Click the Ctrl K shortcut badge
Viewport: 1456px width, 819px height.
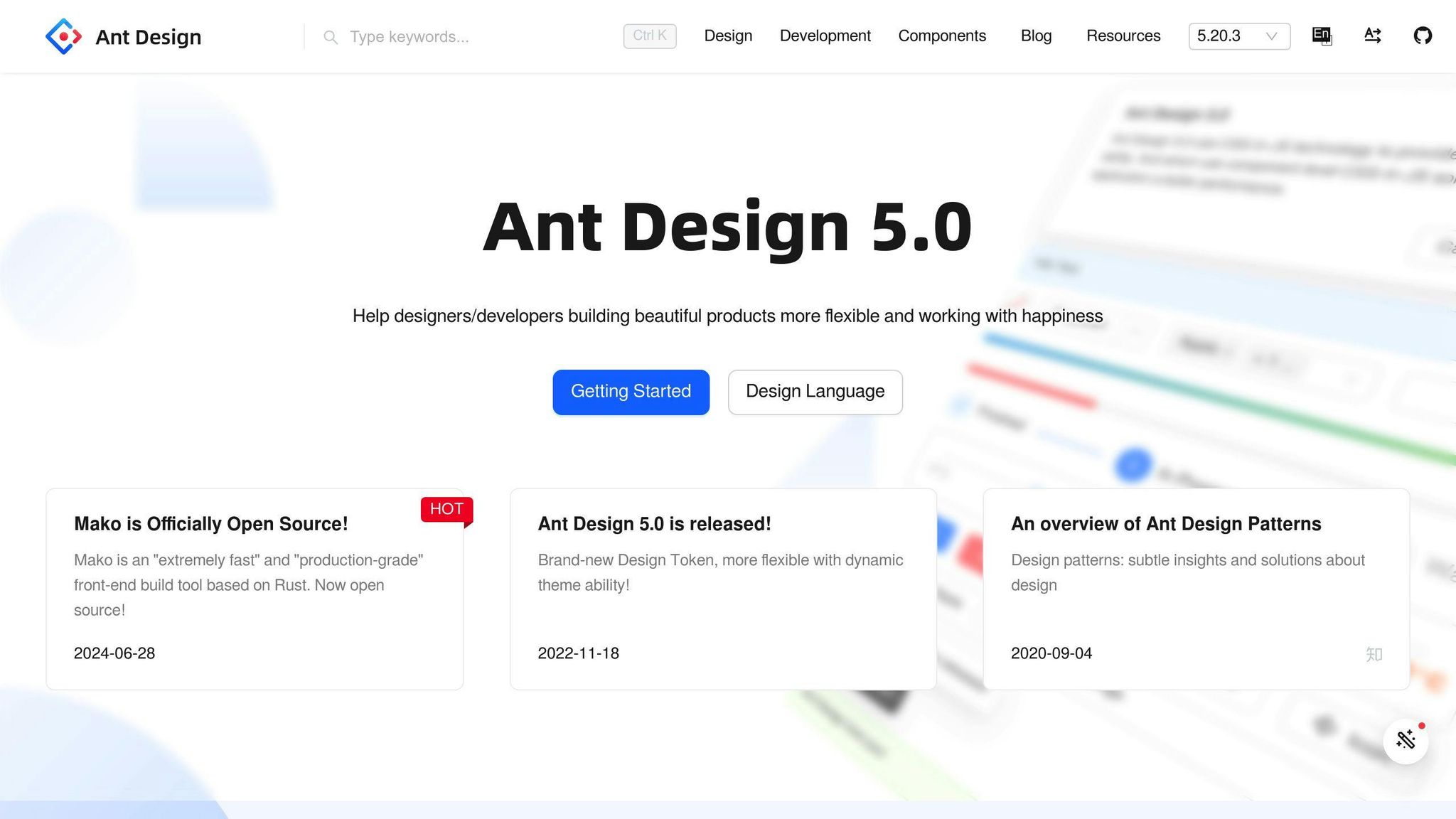pos(649,36)
